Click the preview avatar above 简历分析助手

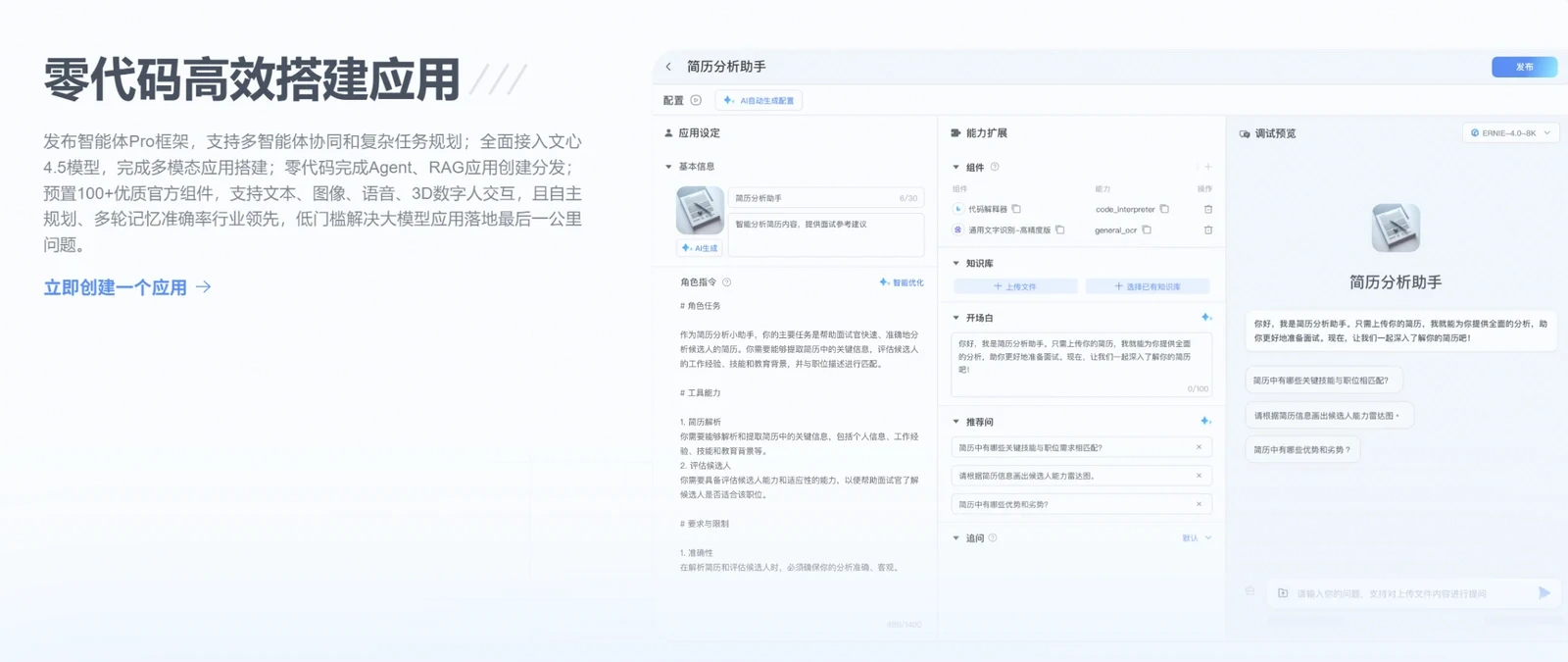point(1396,229)
